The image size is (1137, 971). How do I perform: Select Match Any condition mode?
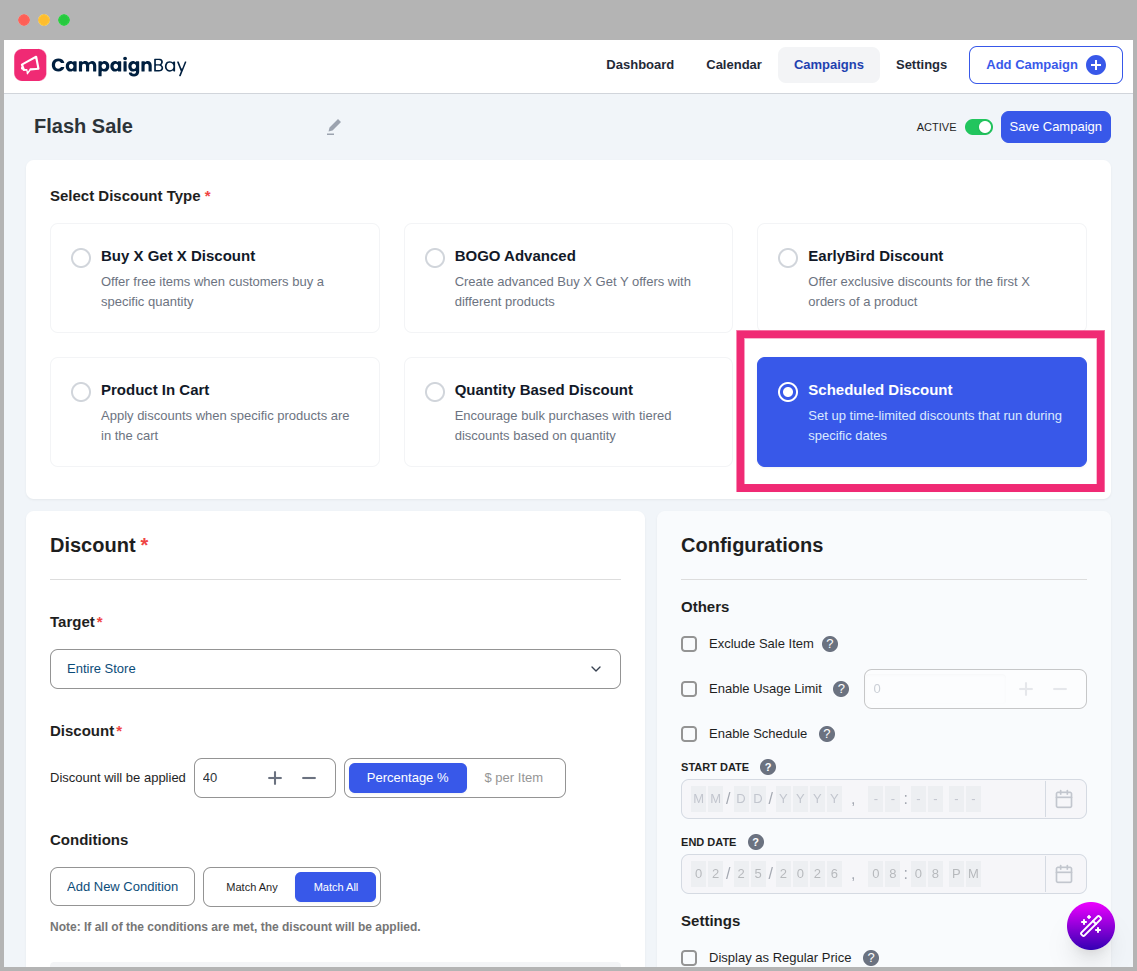pos(252,887)
